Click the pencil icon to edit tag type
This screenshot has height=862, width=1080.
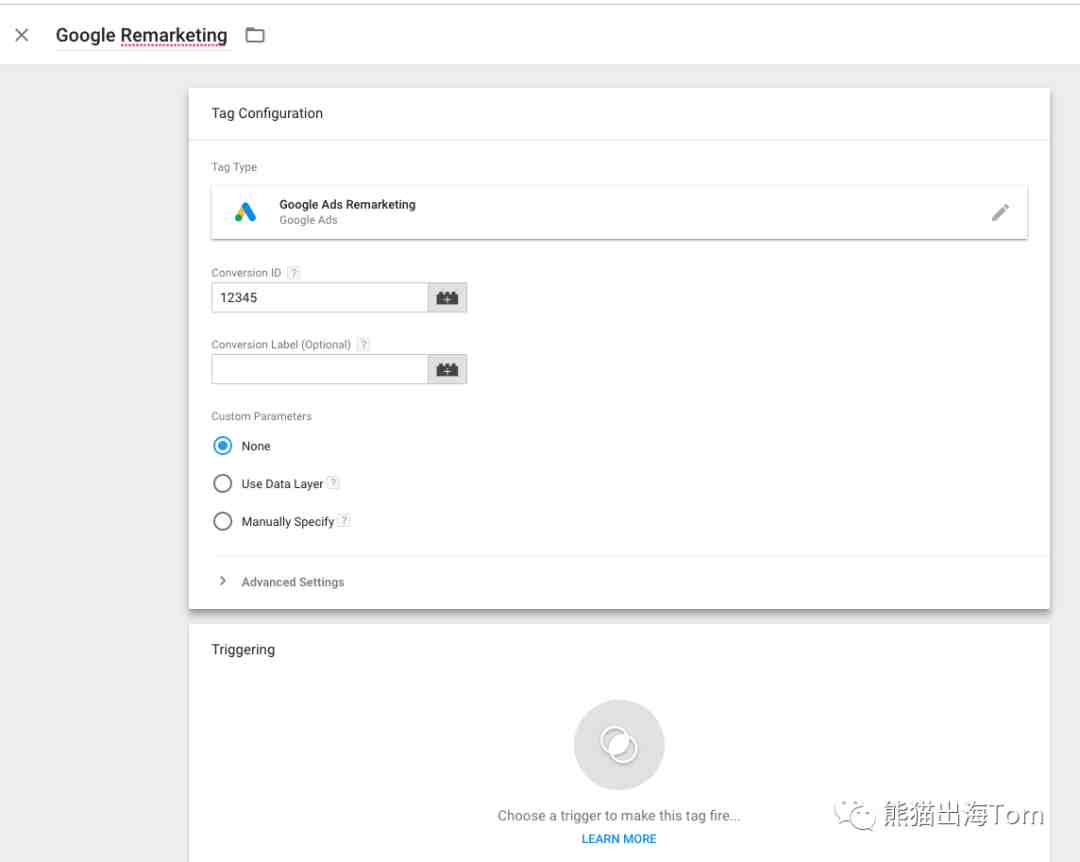(1000, 212)
